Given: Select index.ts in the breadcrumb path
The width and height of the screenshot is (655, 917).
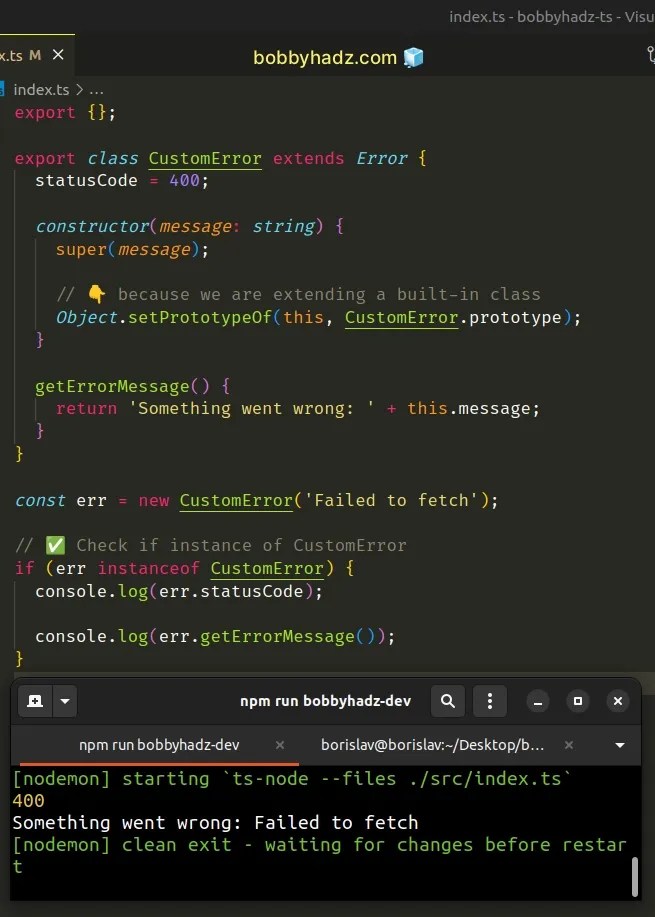Looking at the screenshot, I should [x=41, y=90].
